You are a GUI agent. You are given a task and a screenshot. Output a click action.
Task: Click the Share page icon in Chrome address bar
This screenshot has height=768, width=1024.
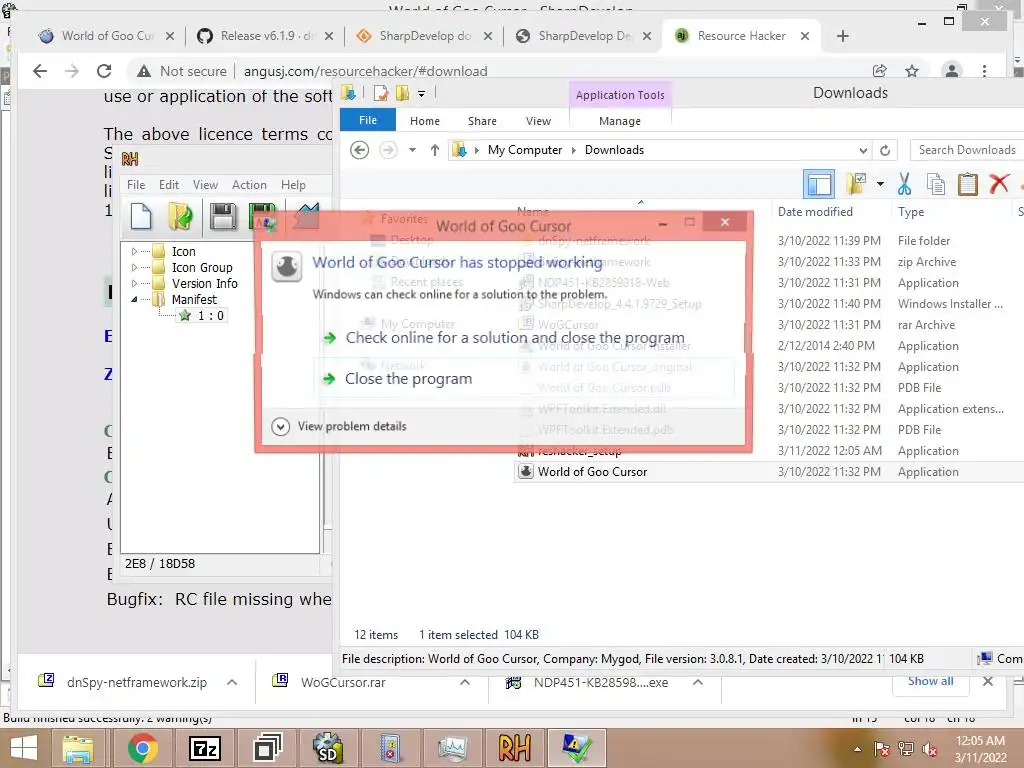[x=880, y=71]
